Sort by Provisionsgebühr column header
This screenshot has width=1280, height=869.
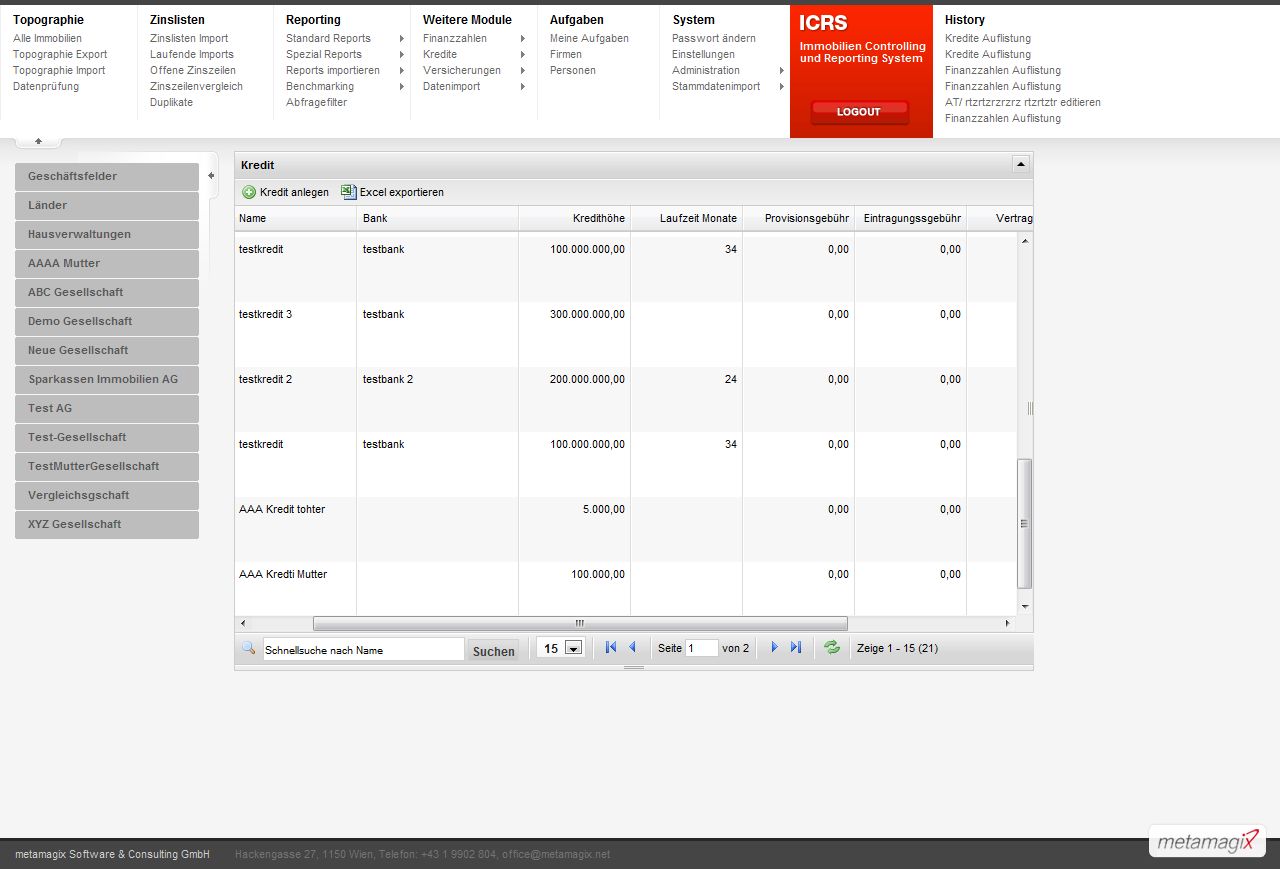pos(799,218)
